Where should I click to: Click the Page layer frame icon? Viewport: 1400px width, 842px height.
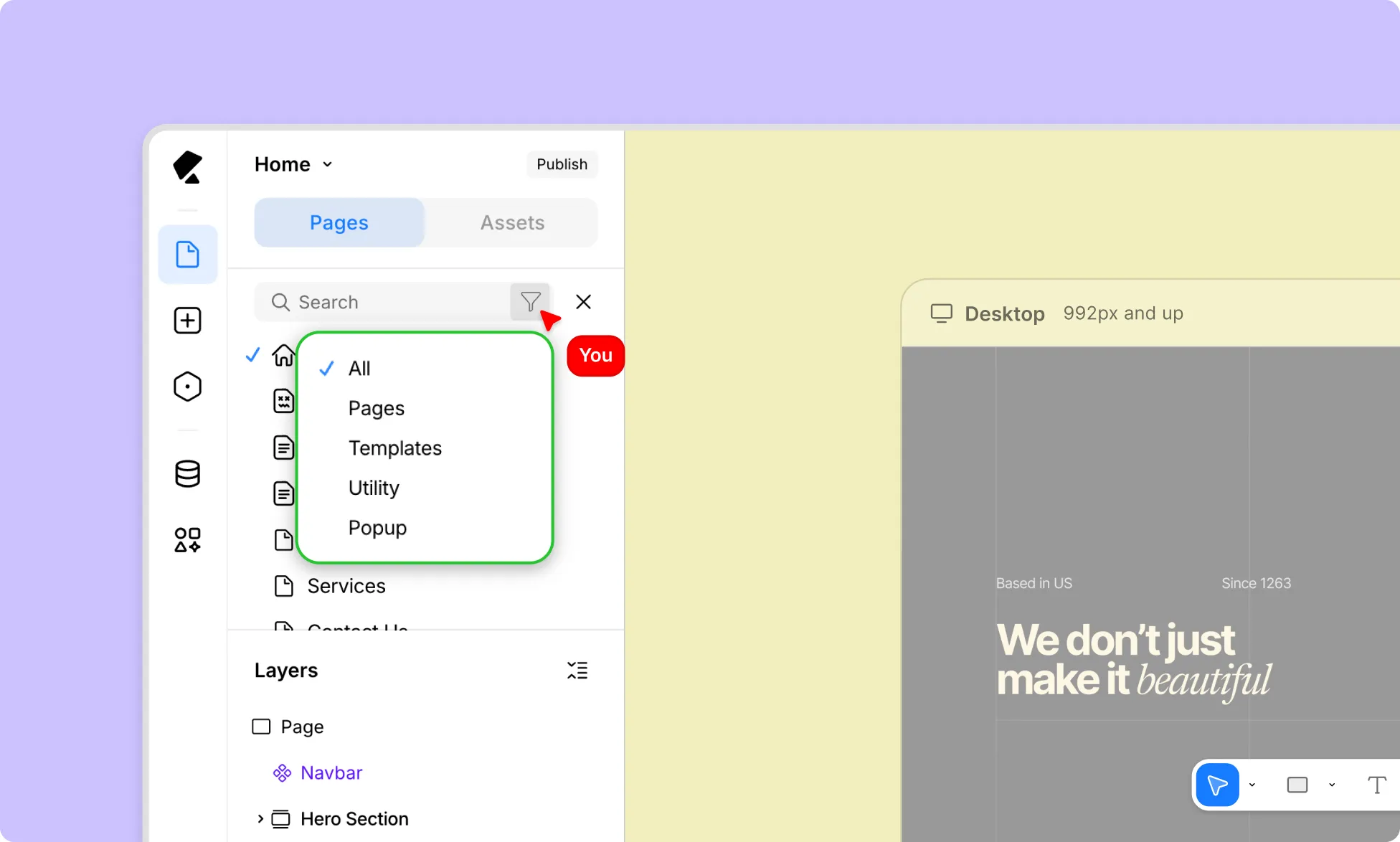click(x=261, y=727)
